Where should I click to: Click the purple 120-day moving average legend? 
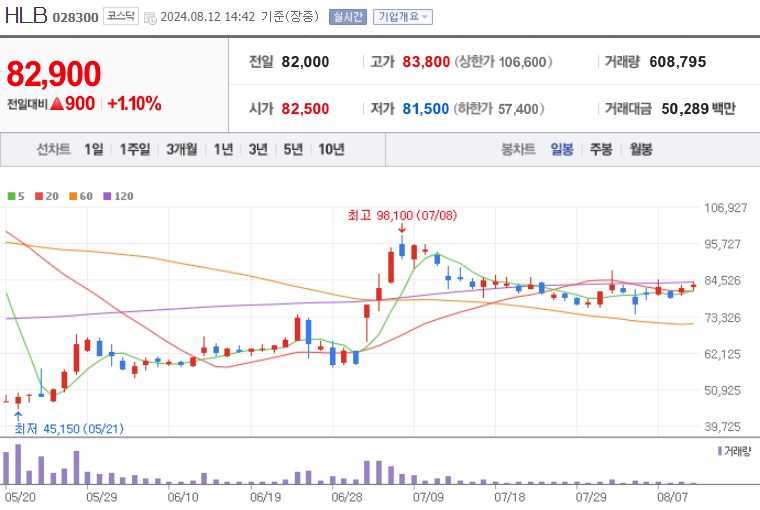tap(119, 196)
